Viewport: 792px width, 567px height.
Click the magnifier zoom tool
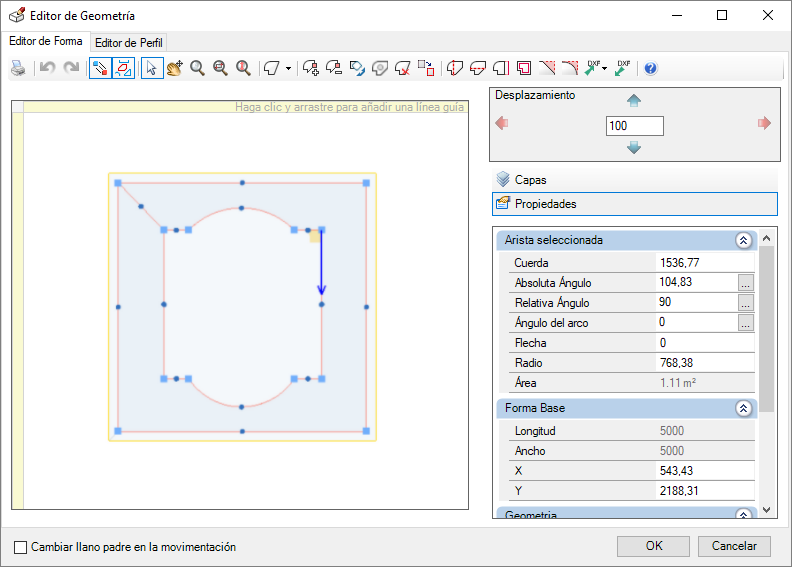(x=197, y=68)
